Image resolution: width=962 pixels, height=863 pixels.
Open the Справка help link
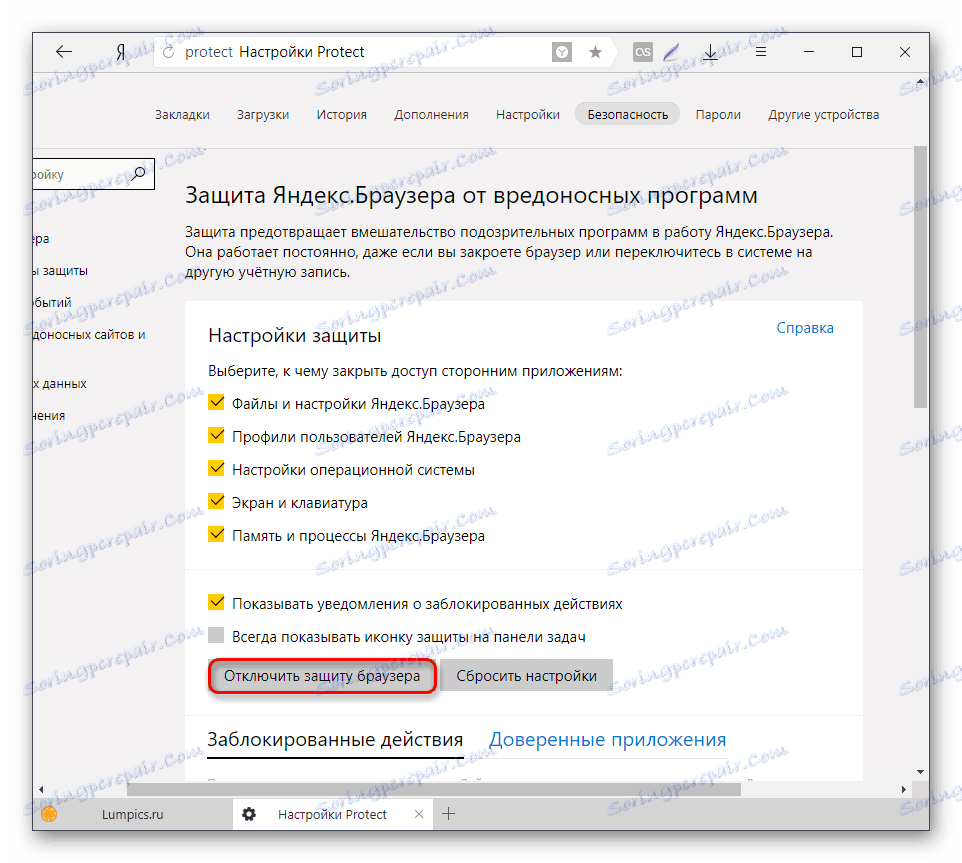[x=805, y=328]
